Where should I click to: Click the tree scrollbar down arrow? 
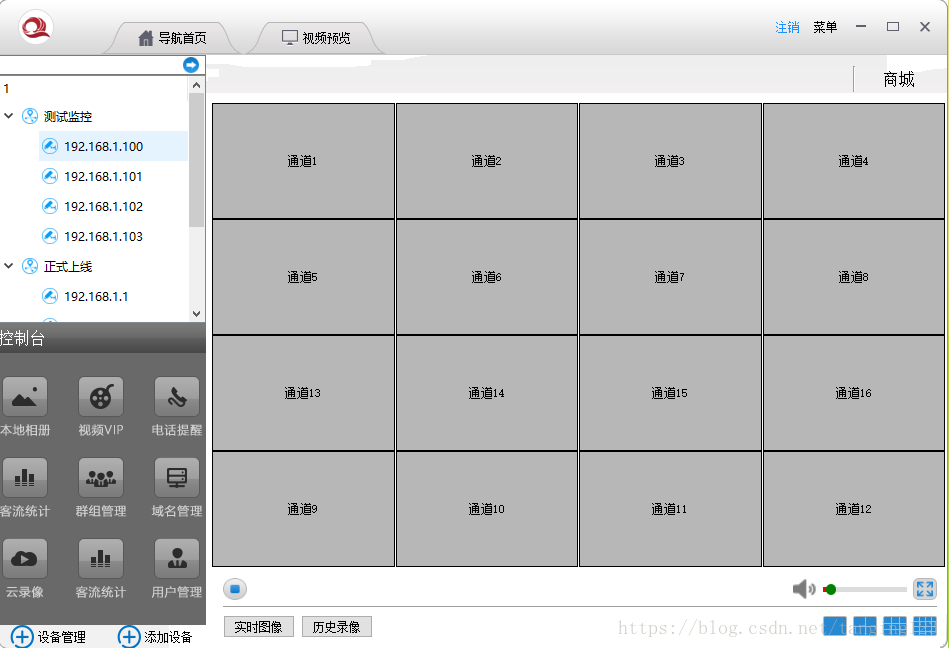coord(196,313)
